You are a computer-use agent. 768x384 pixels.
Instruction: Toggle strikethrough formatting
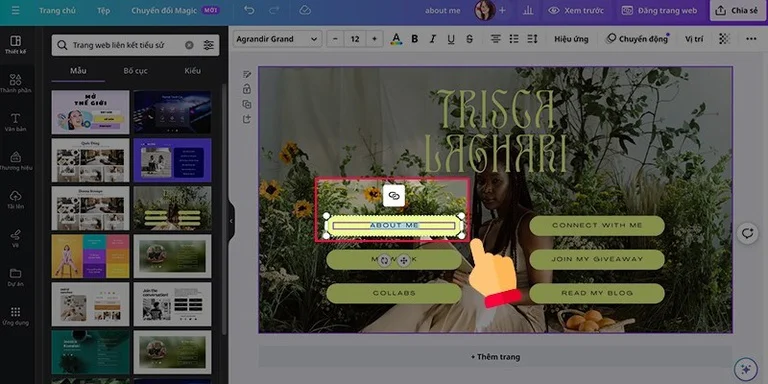(470, 39)
